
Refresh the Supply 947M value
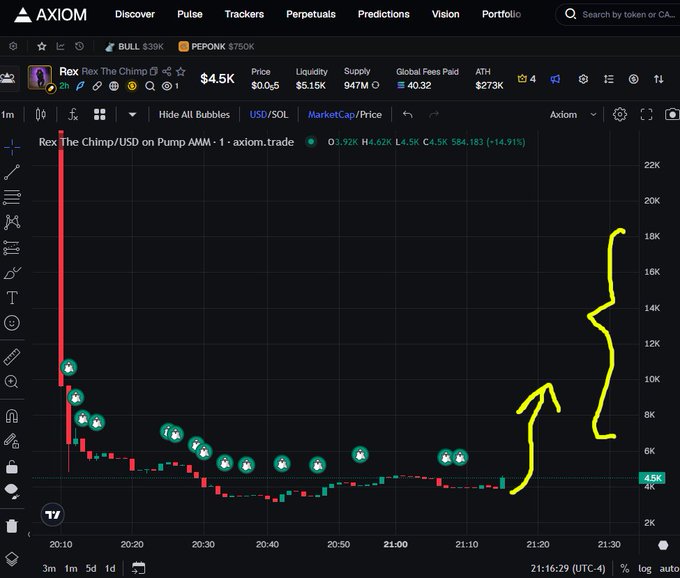[376, 85]
